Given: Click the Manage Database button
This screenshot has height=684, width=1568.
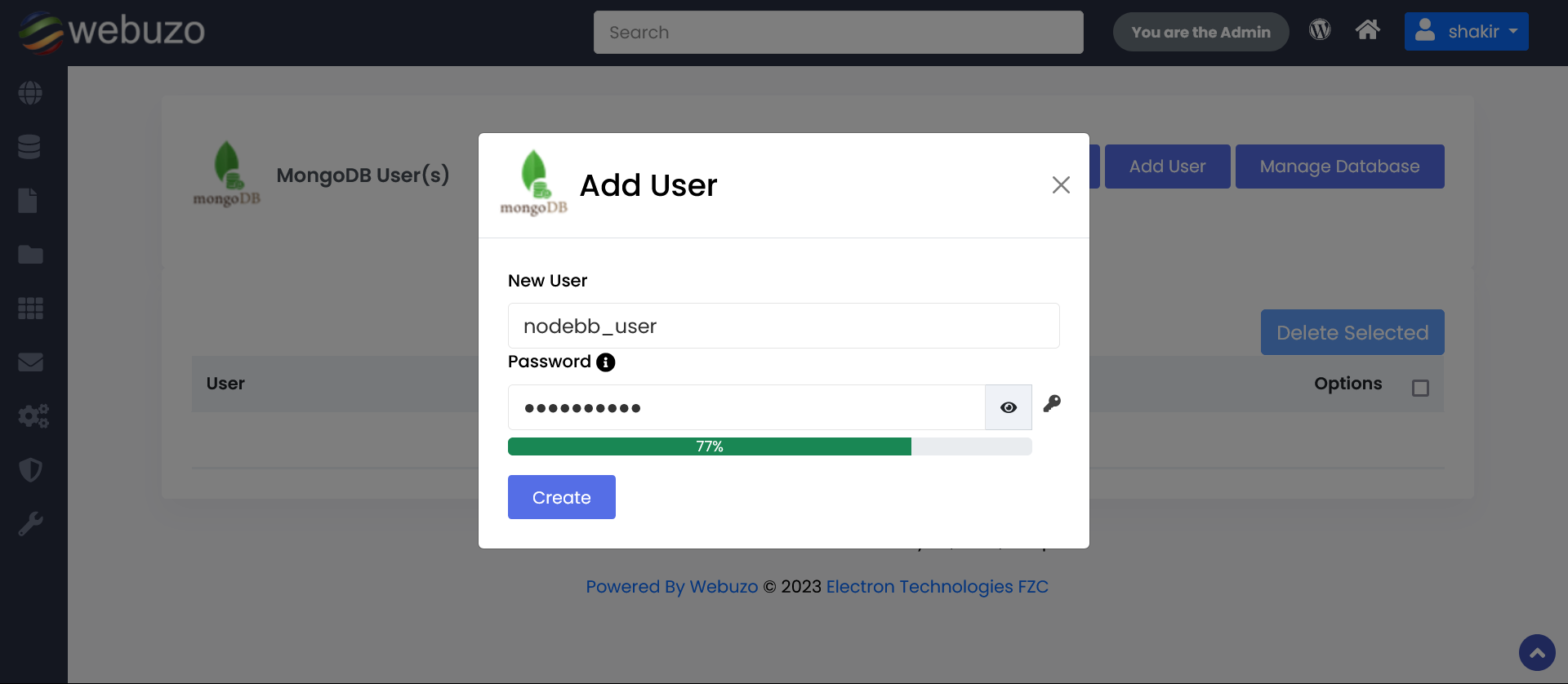Looking at the screenshot, I should tap(1339, 167).
